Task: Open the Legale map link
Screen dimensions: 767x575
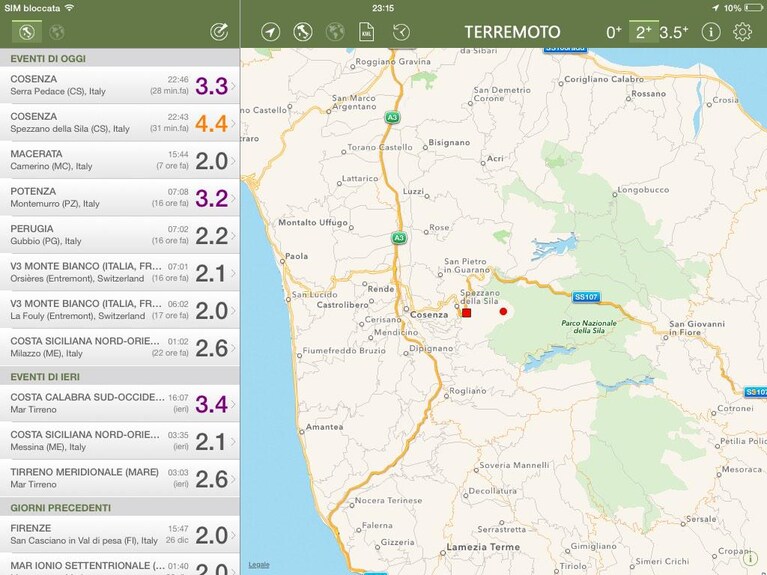Action: (259, 565)
